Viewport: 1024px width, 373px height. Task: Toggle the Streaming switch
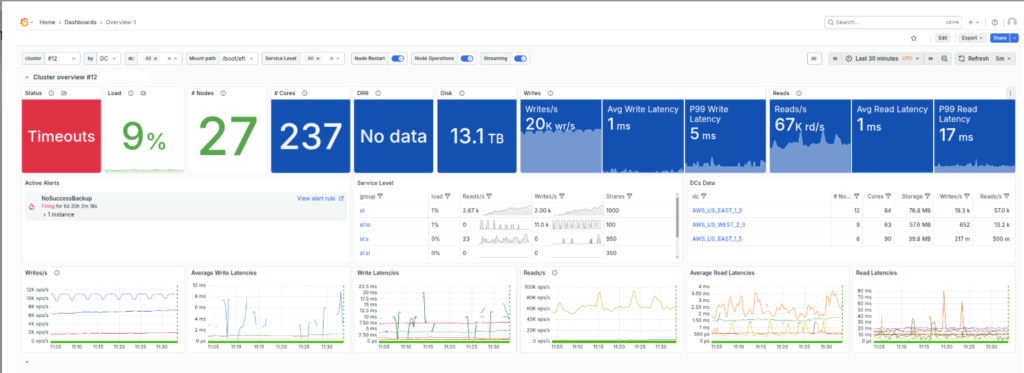pos(520,59)
